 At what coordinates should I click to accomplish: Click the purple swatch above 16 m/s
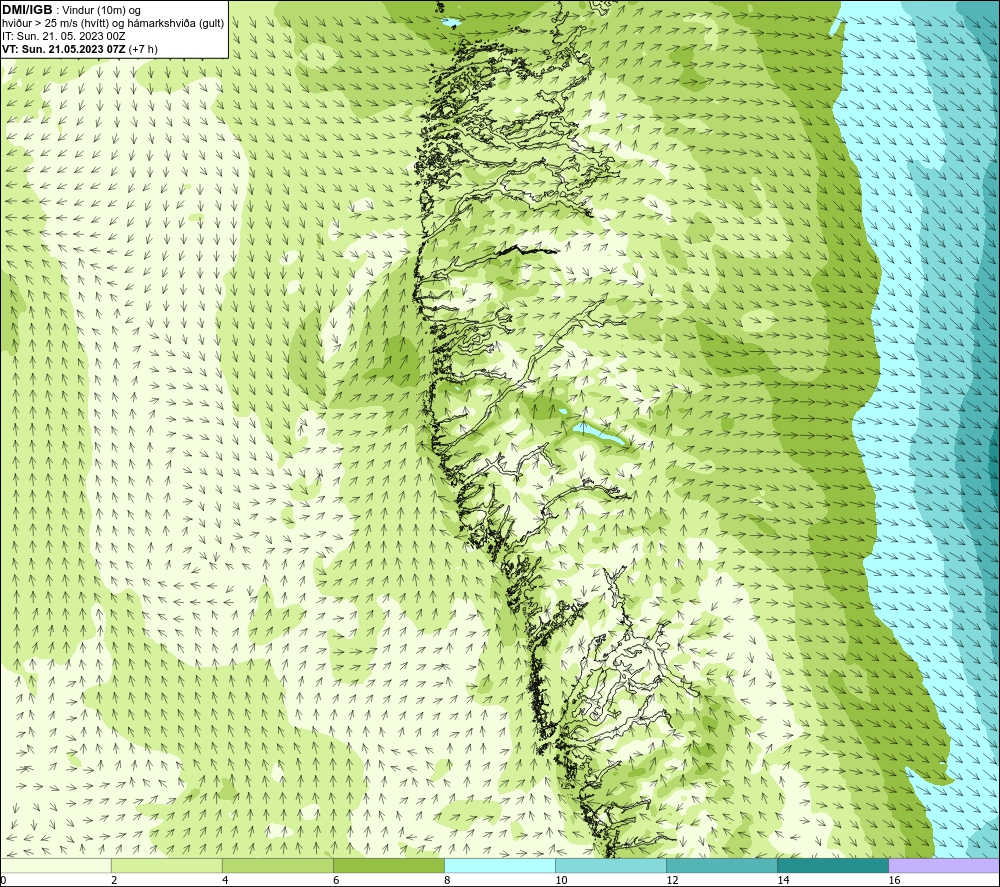[944, 865]
